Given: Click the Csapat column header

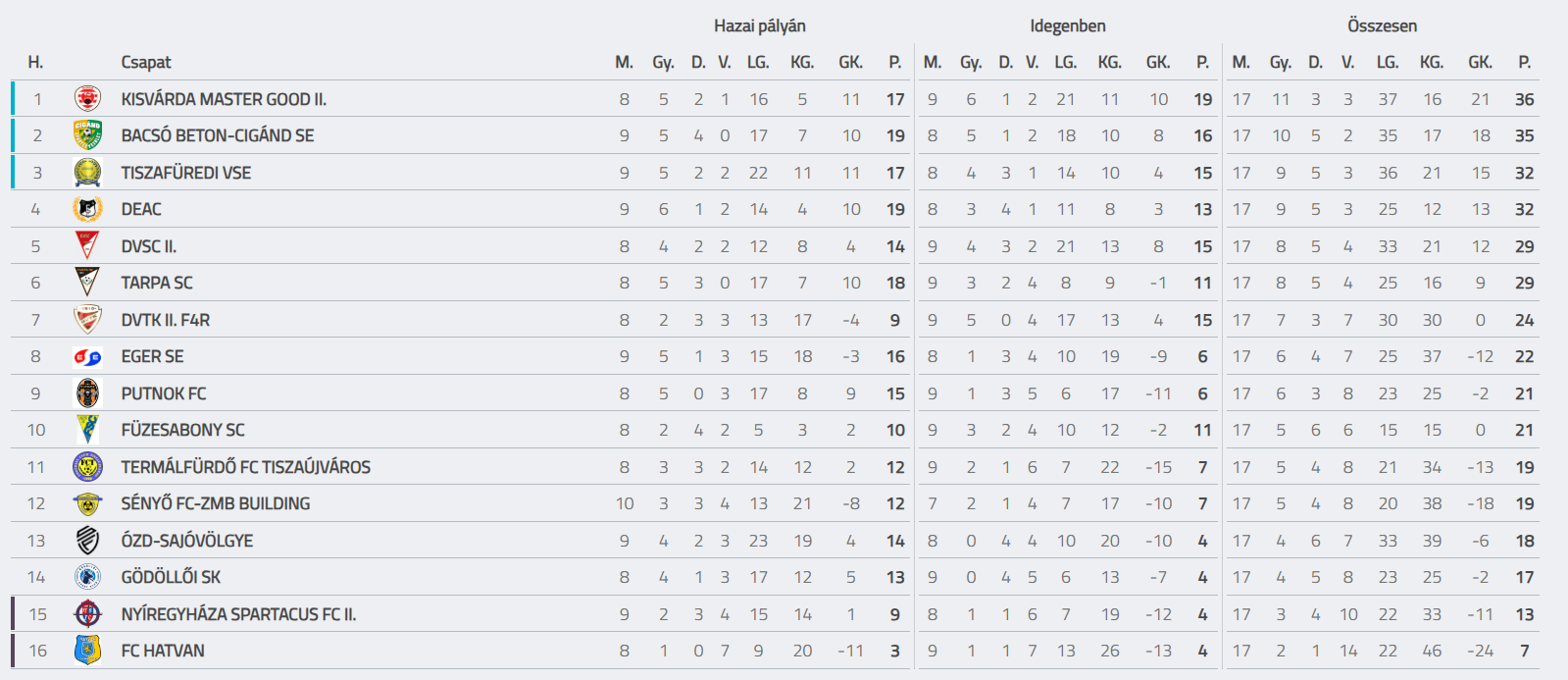Looking at the screenshot, I should (x=146, y=63).
